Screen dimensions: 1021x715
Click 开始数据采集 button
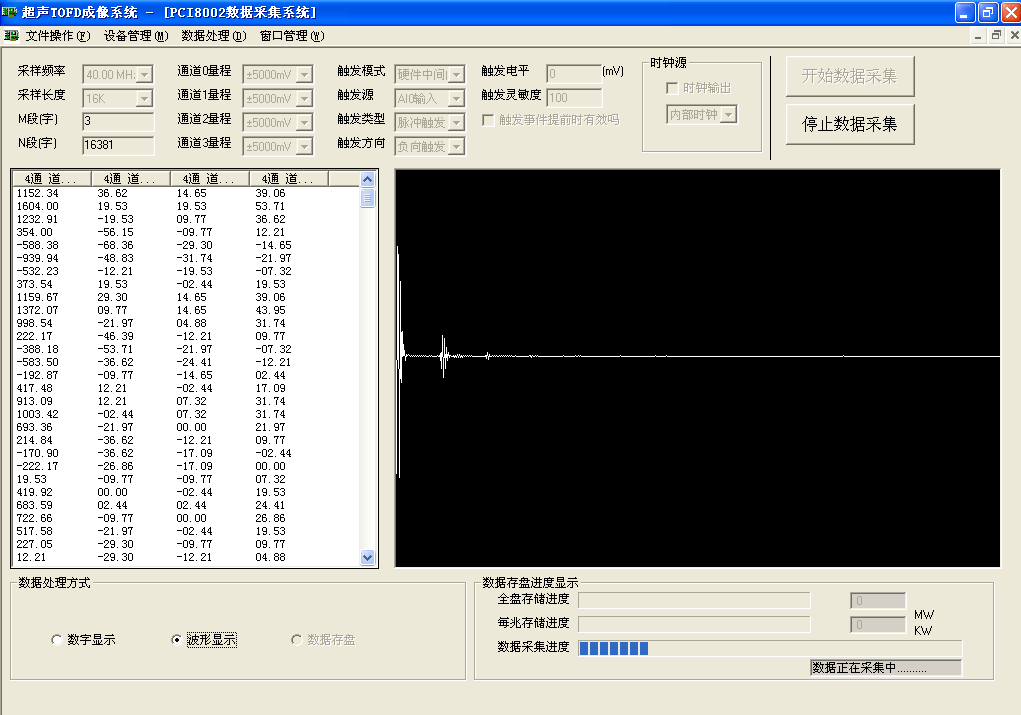pos(850,76)
